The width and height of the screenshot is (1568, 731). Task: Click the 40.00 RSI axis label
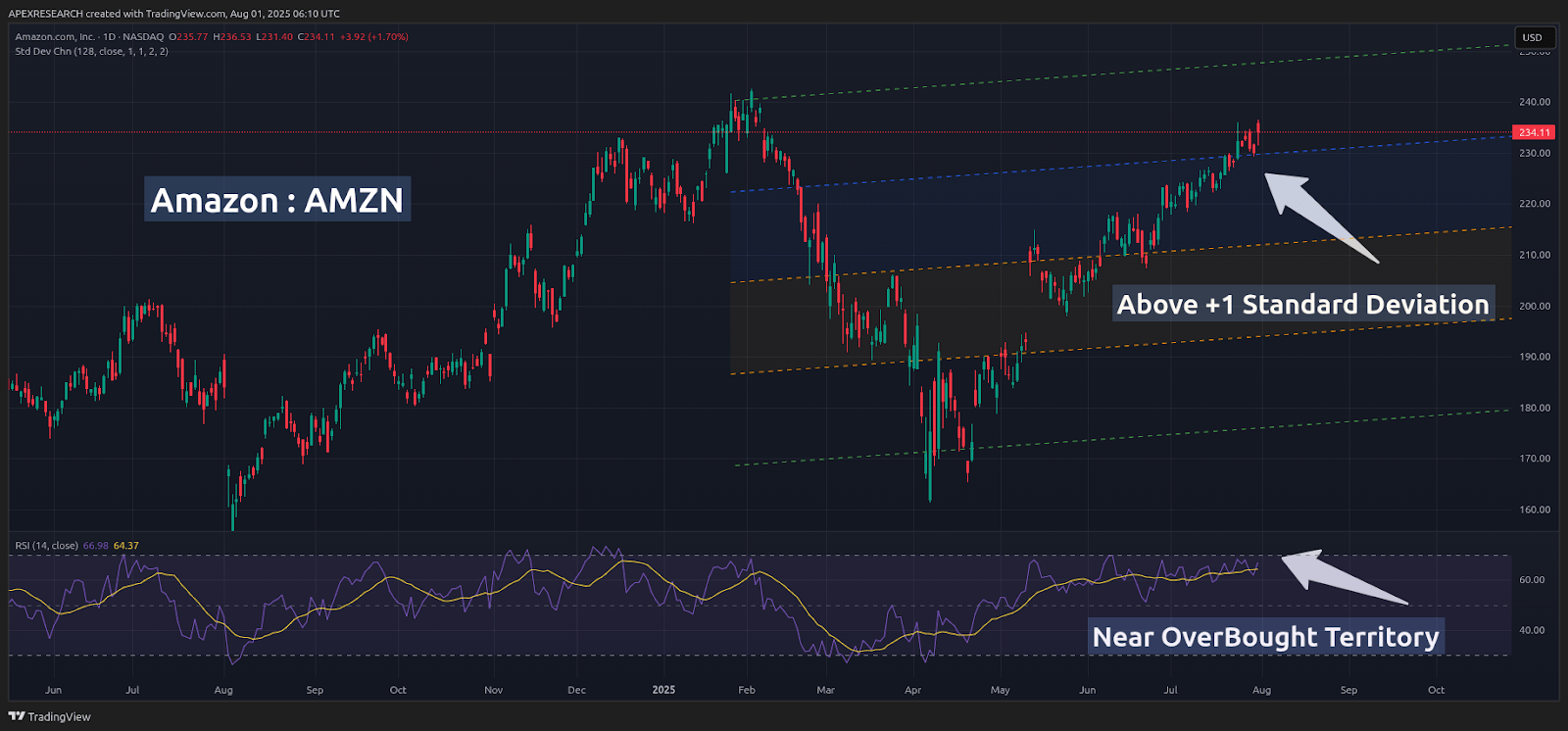(x=1532, y=630)
